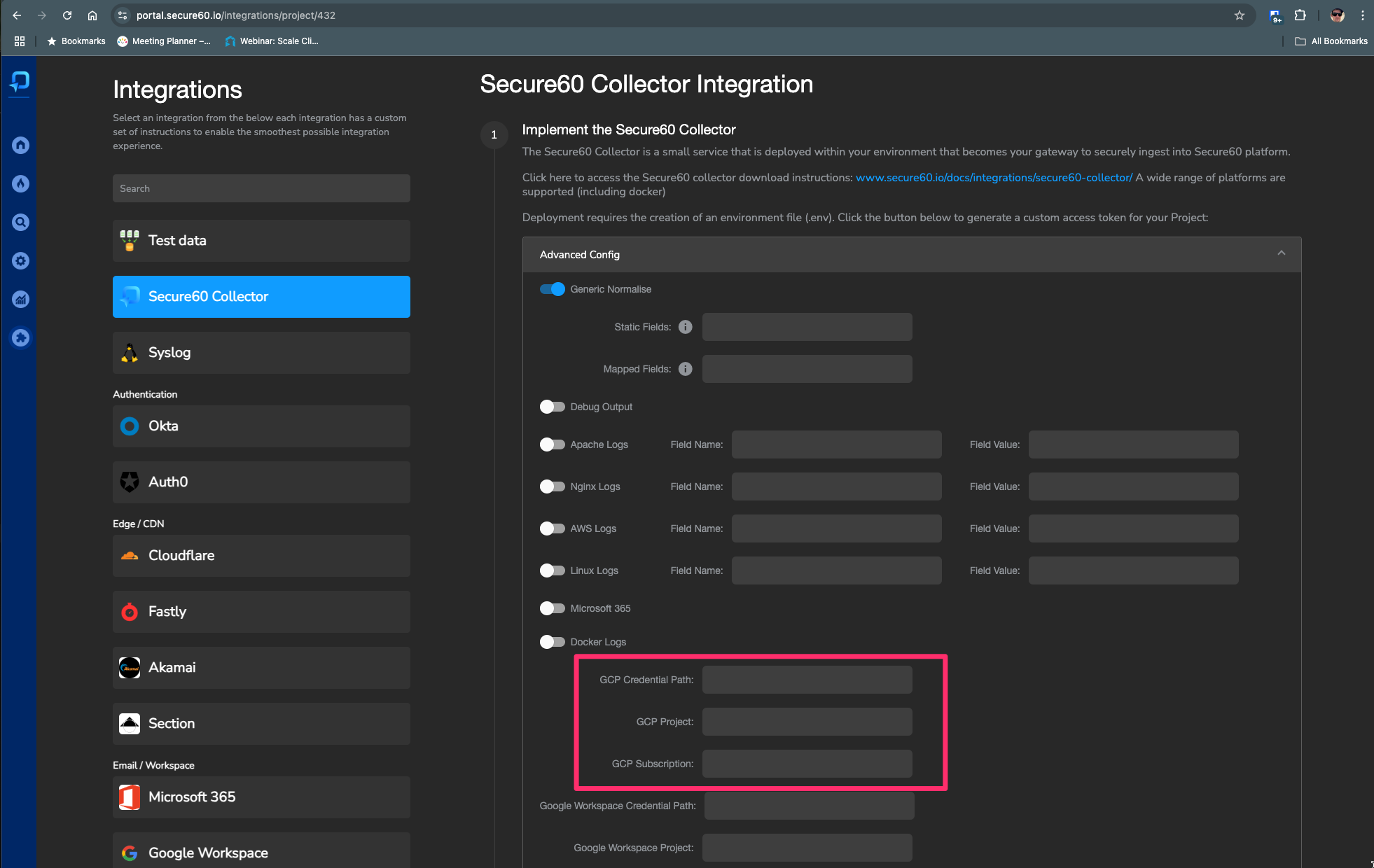
Task: Click the Static Fields info tooltip icon
Action: click(x=685, y=327)
